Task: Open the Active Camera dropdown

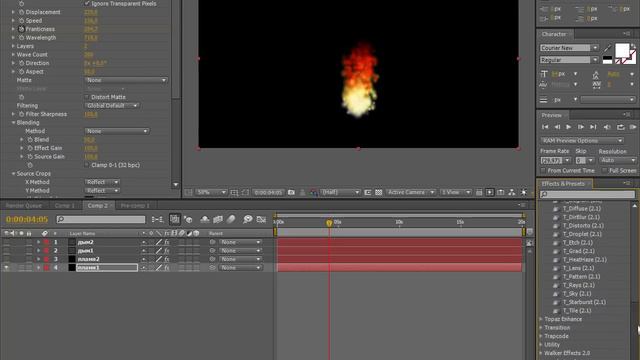Action: tap(411, 192)
